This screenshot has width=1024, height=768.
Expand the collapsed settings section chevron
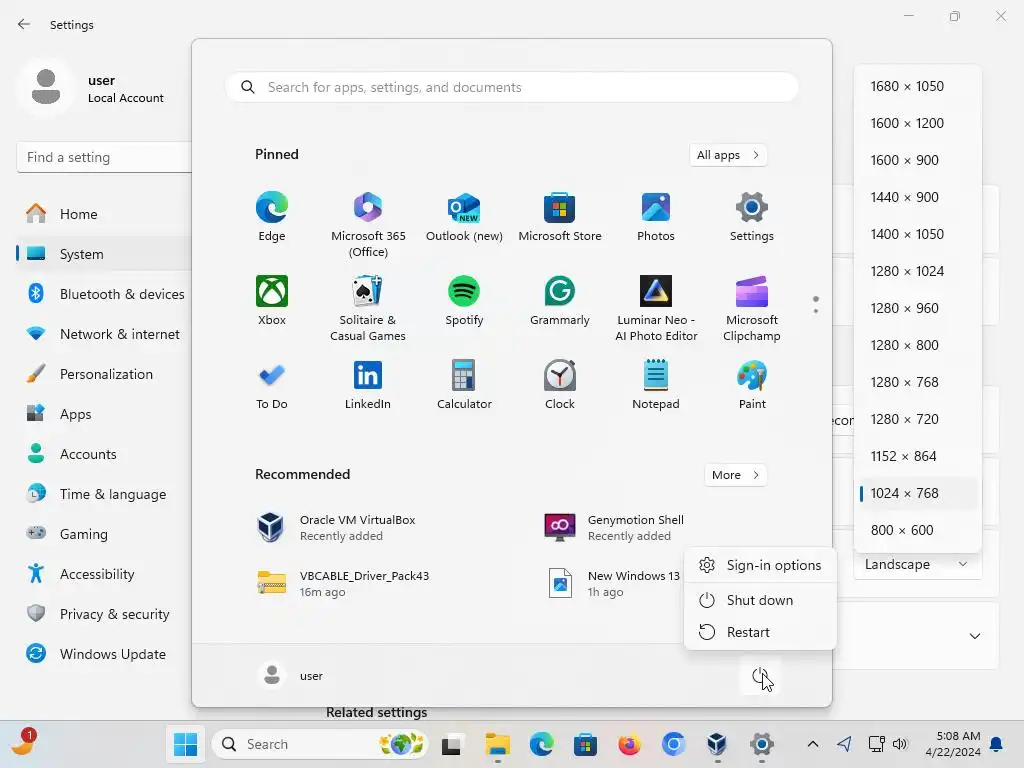pyautogui.click(x=974, y=636)
